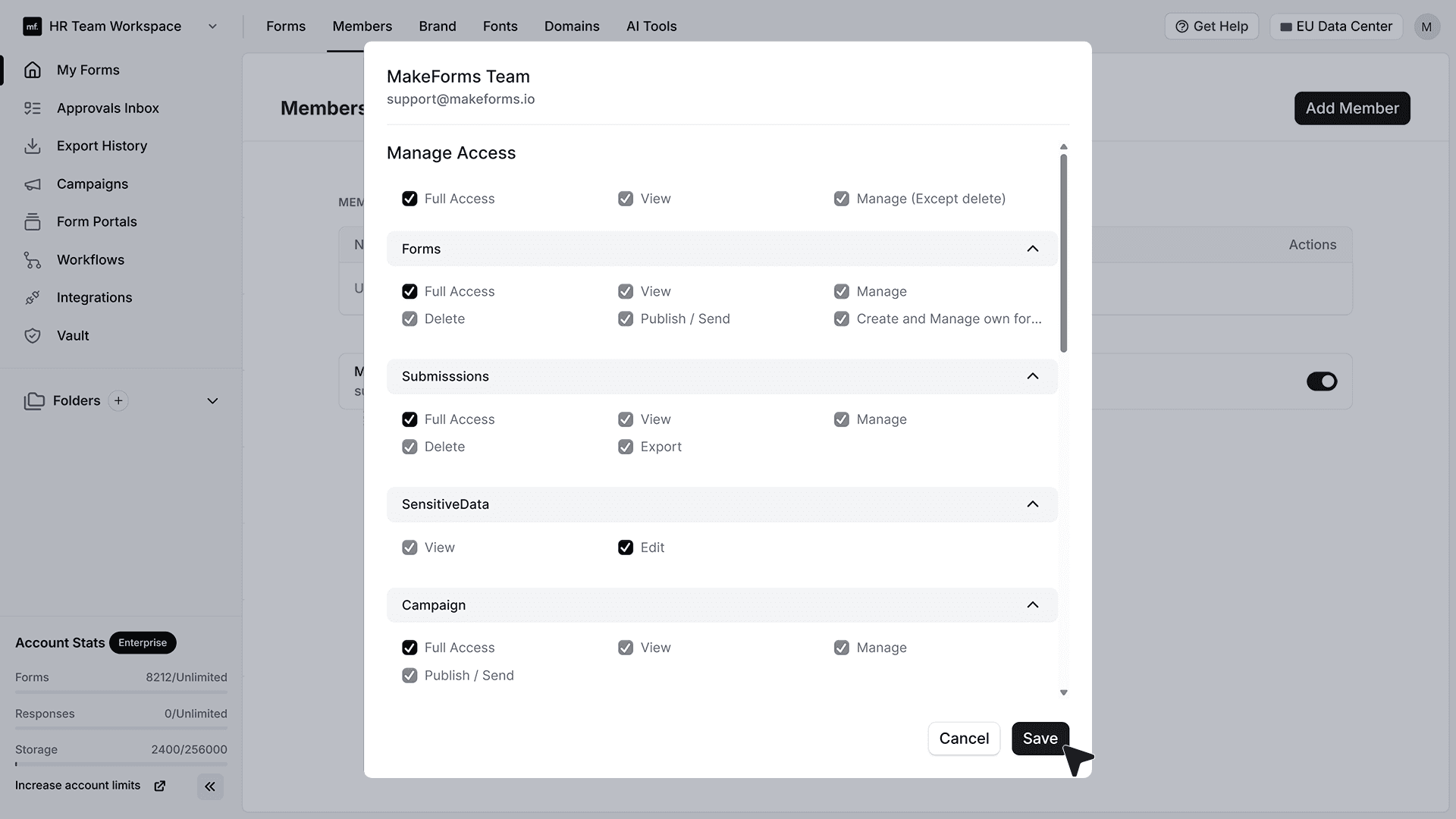Click the Workflows branch icon
This screenshot has width=1456, height=819.
32,260
